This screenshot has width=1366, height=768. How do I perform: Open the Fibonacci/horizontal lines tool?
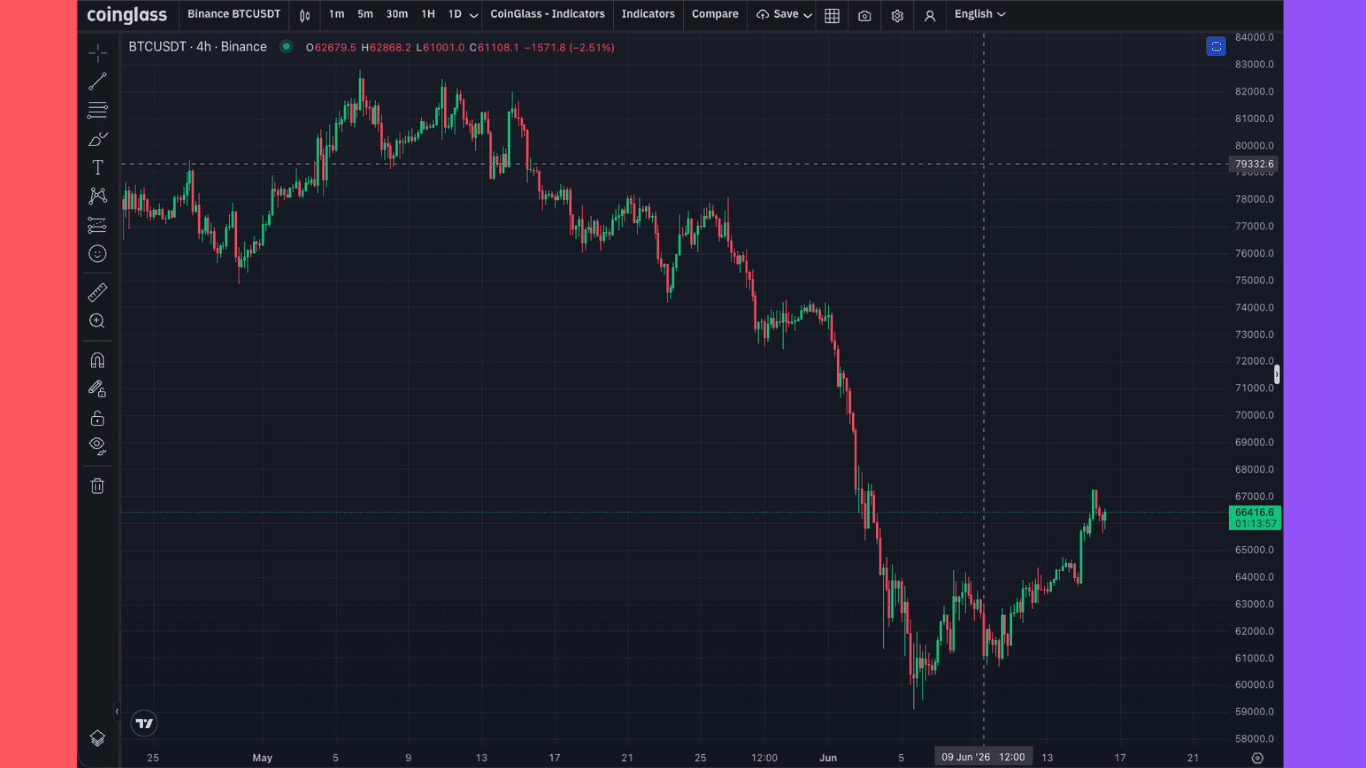[97, 110]
